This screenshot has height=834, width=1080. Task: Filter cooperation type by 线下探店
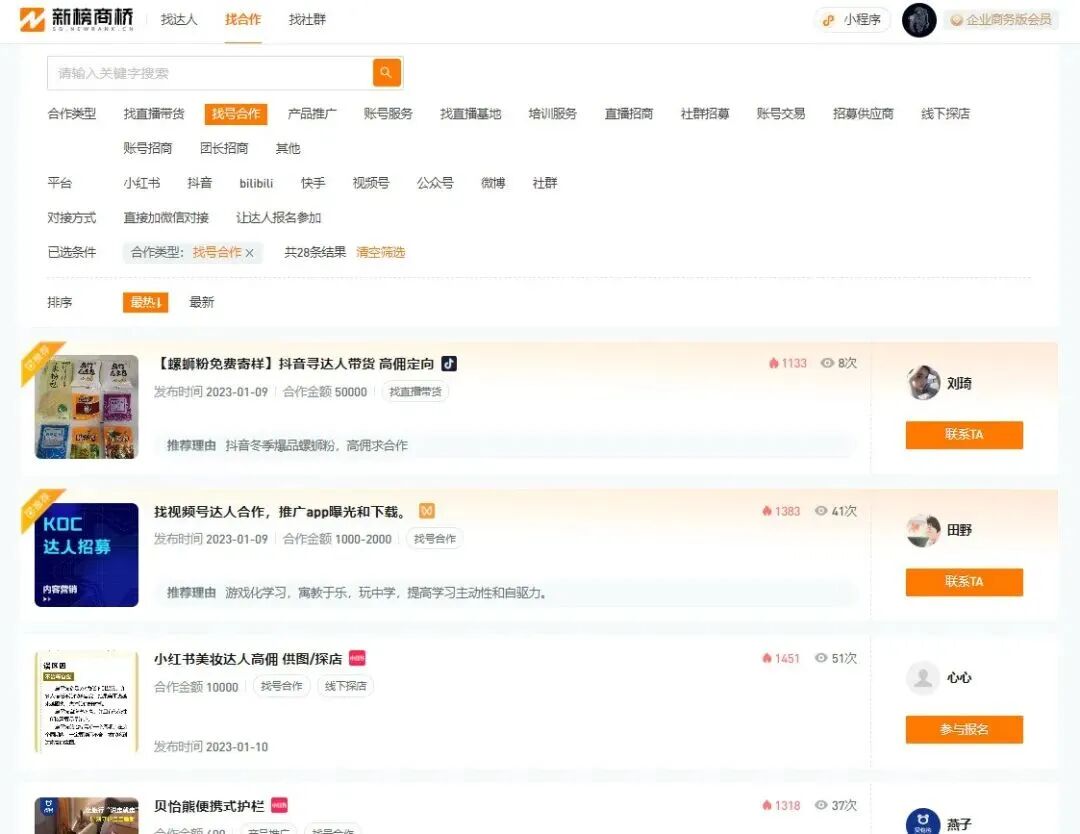[946, 114]
